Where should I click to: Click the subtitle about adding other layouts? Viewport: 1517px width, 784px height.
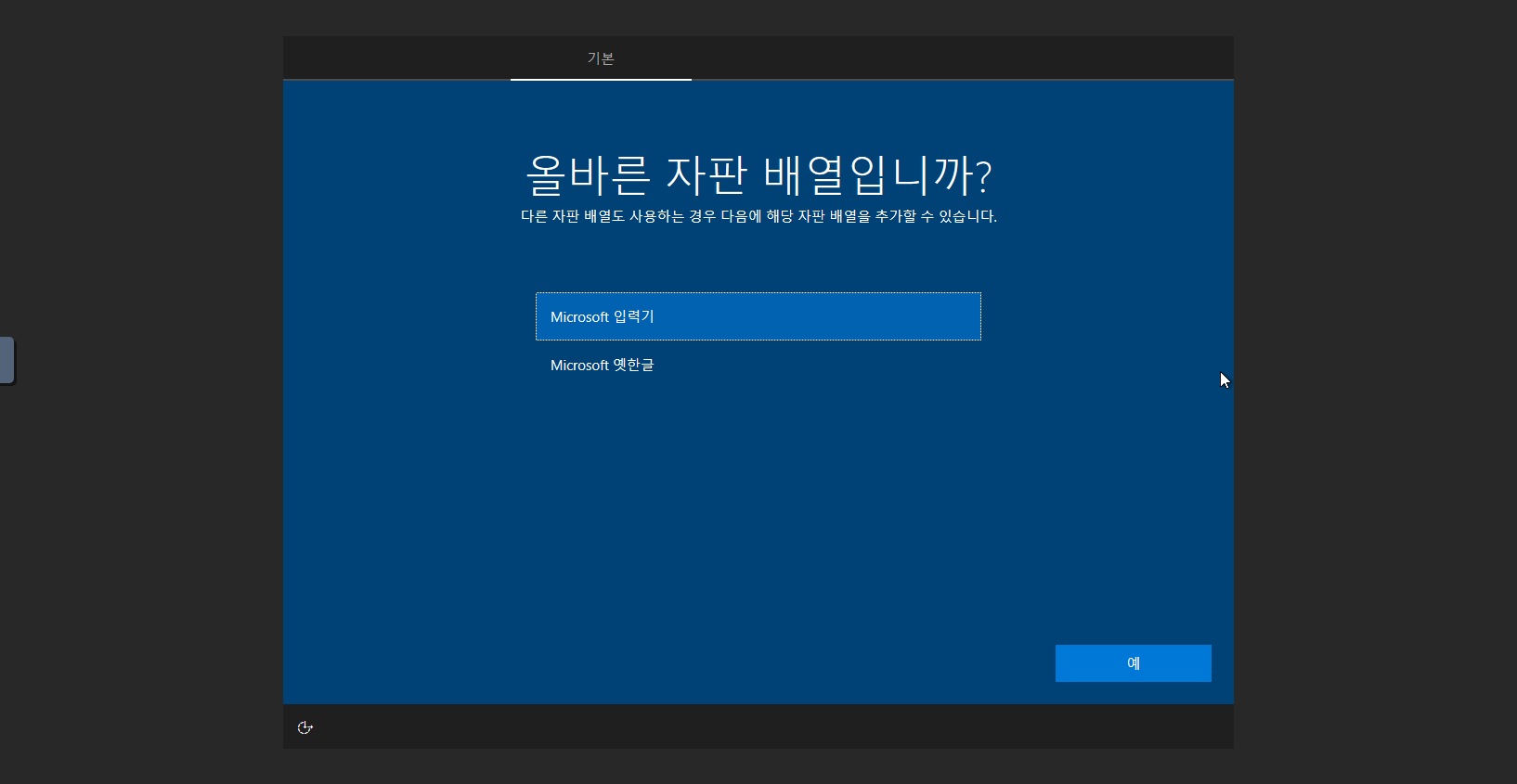pos(758,216)
